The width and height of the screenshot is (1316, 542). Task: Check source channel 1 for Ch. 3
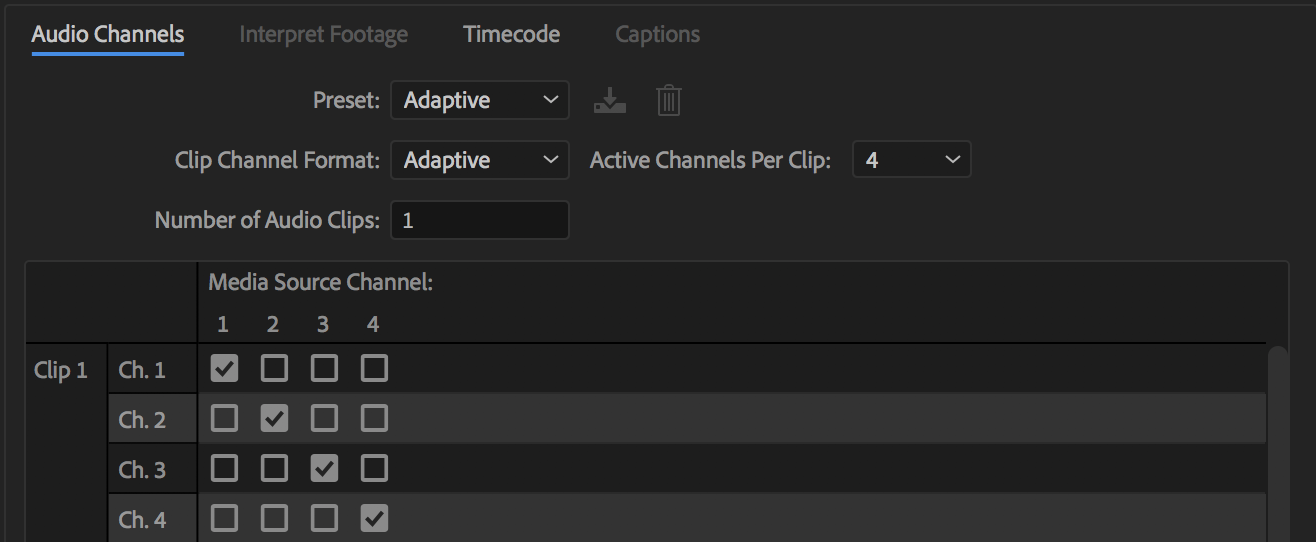tap(225, 469)
